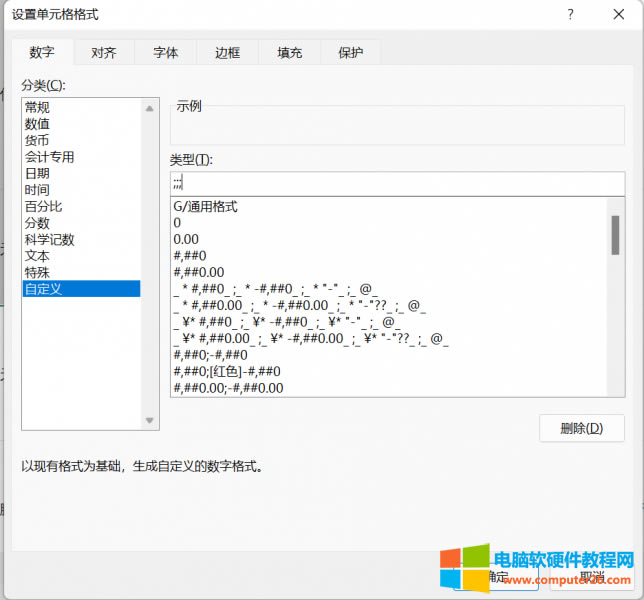Go to the 边框 tab
Screen dimensions: 644x600
pyautogui.click(x=227, y=52)
